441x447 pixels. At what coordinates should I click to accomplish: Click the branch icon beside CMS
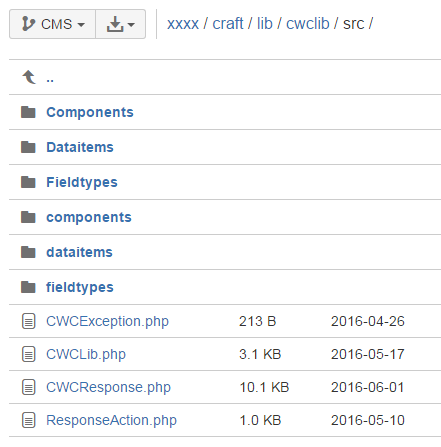[28, 24]
